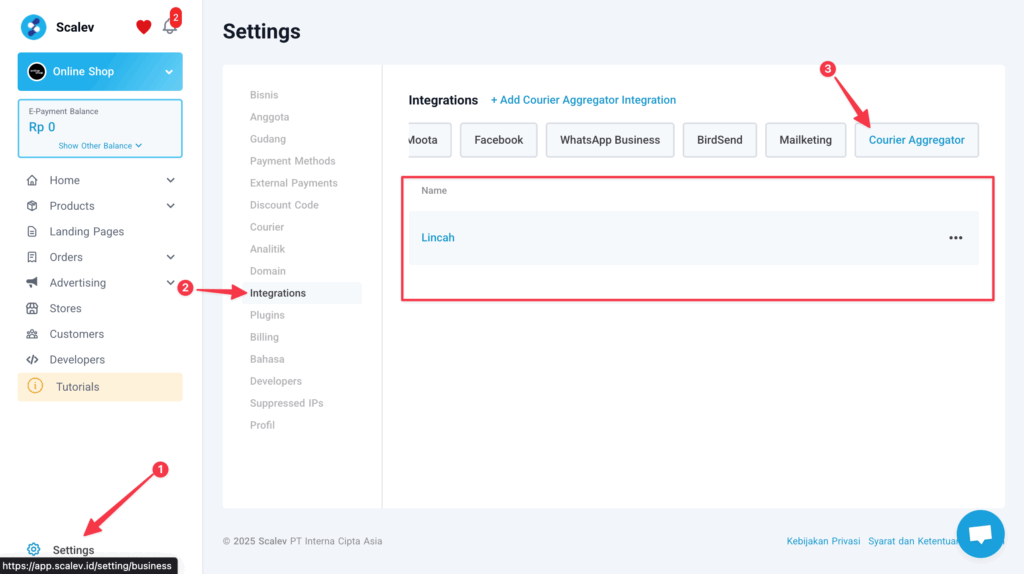Screen dimensions: 1024x574
Task: Go to Customers in sidebar
Action: pos(76,334)
